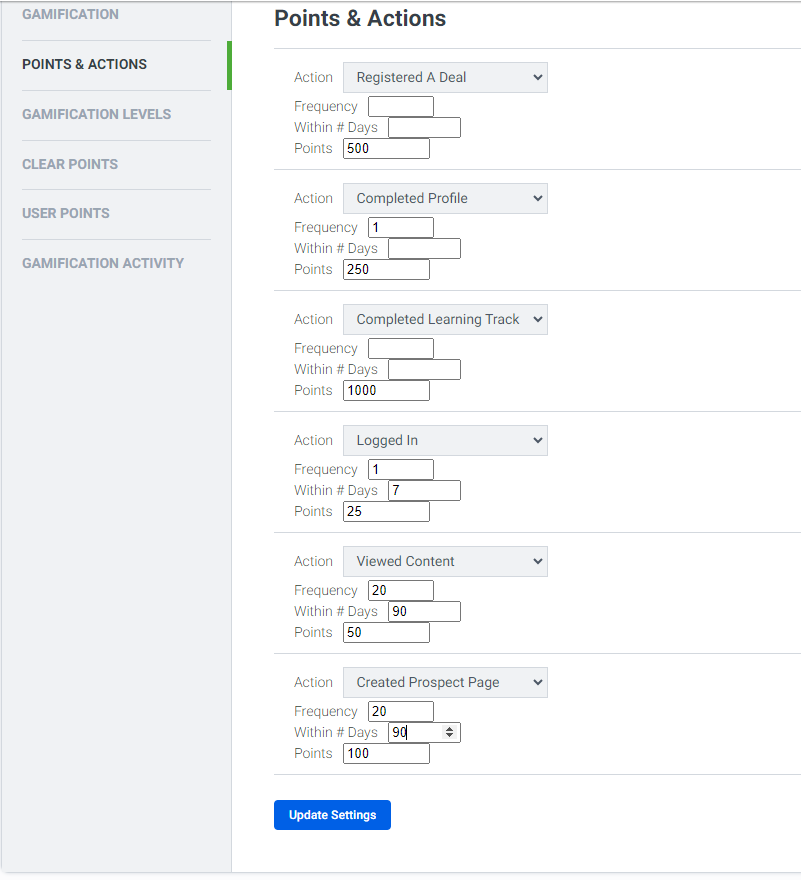Viewport: 801px width, 880px height.
Task: Click empty Frequency field for Registered A Deal
Action: coord(401,107)
